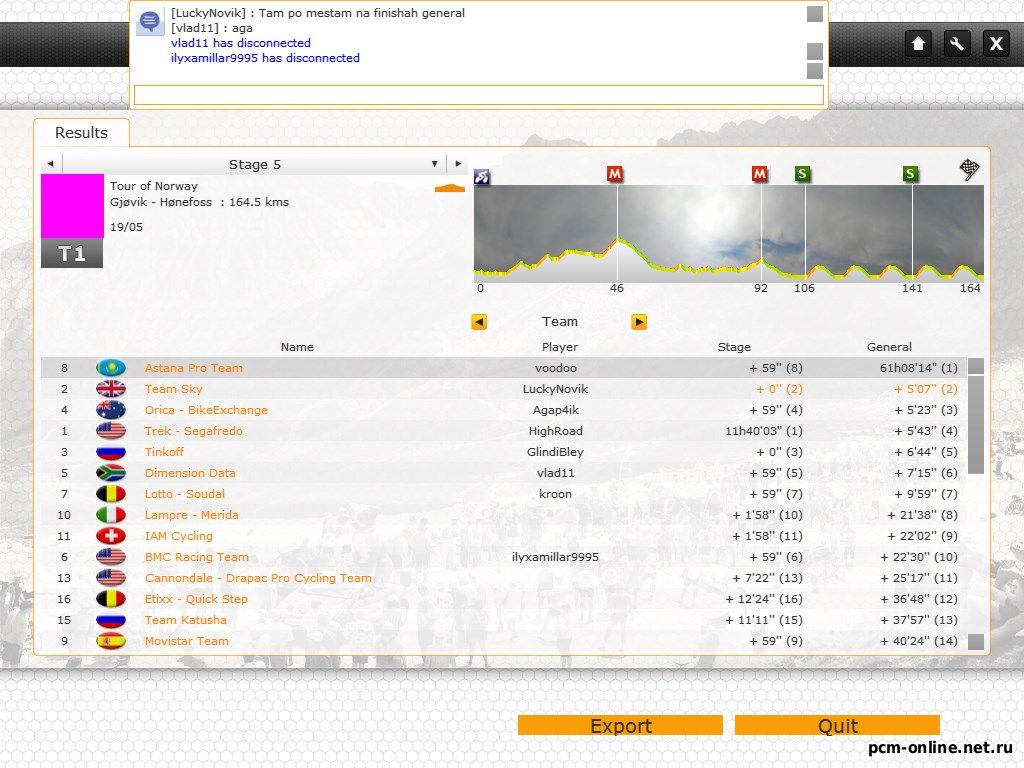Click the orange hilly stage type icon

tap(450, 189)
